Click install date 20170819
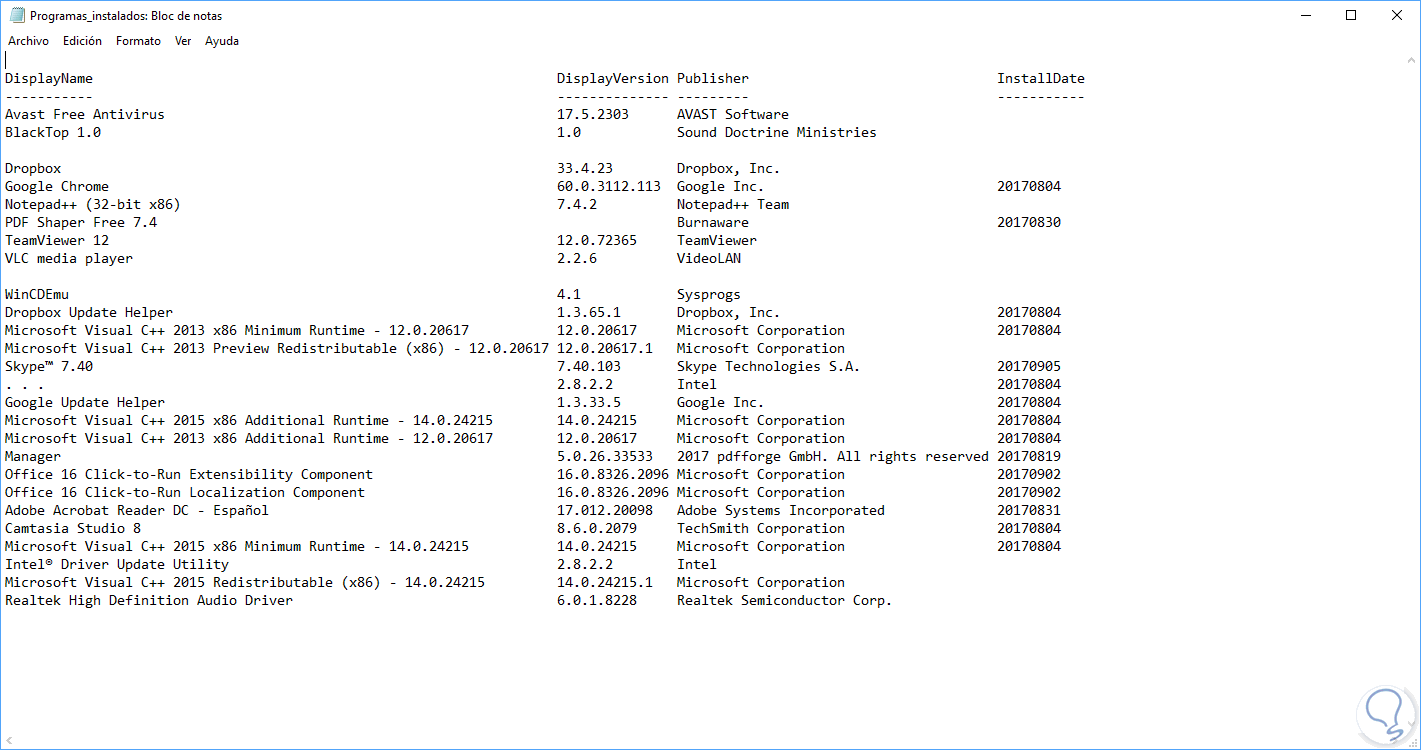The height and width of the screenshot is (750, 1421). pos(1029,456)
